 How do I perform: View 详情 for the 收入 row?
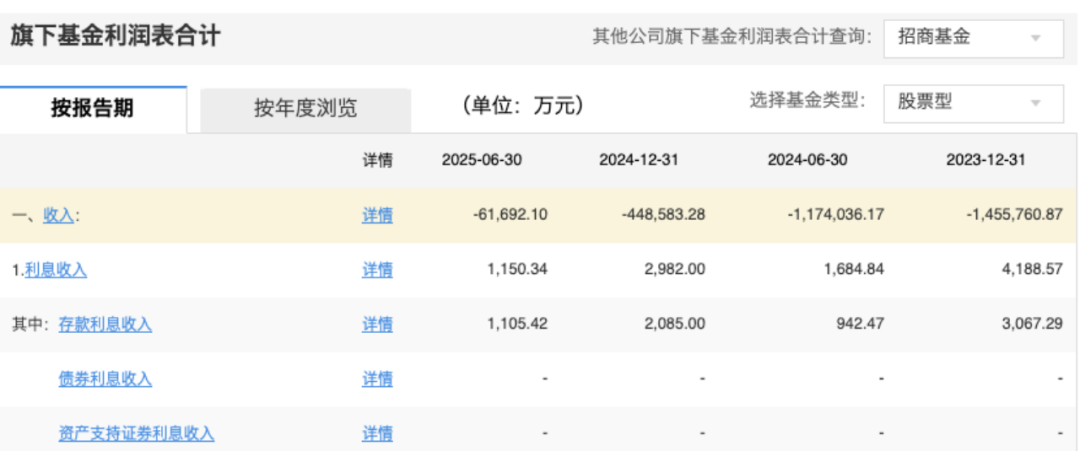pos(377,215)
